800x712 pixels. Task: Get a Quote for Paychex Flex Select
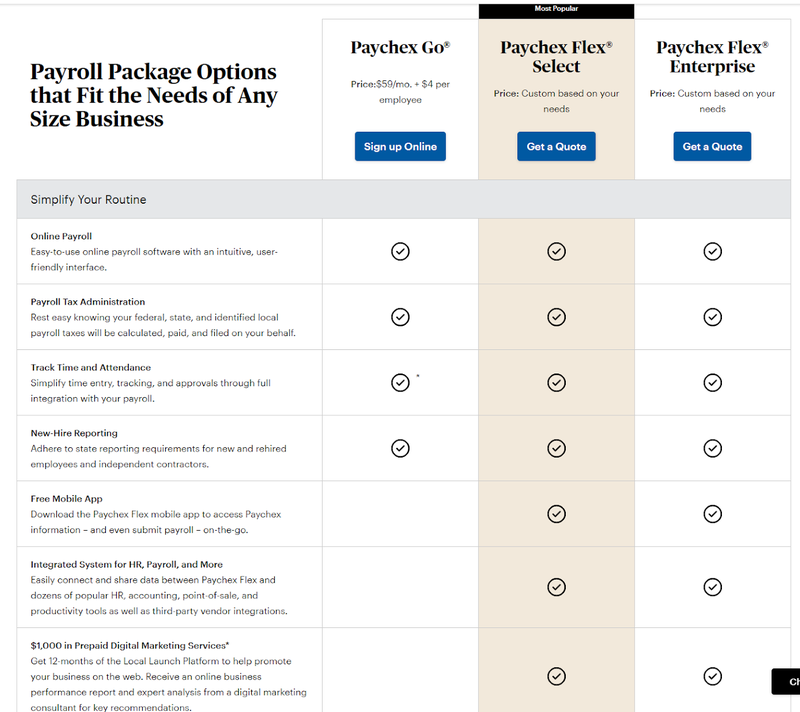click(x=556, y=146)
